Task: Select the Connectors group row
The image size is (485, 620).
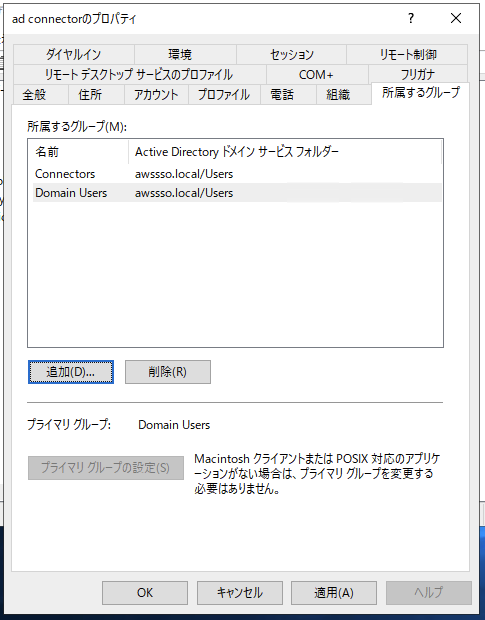Action: [237, 174]
